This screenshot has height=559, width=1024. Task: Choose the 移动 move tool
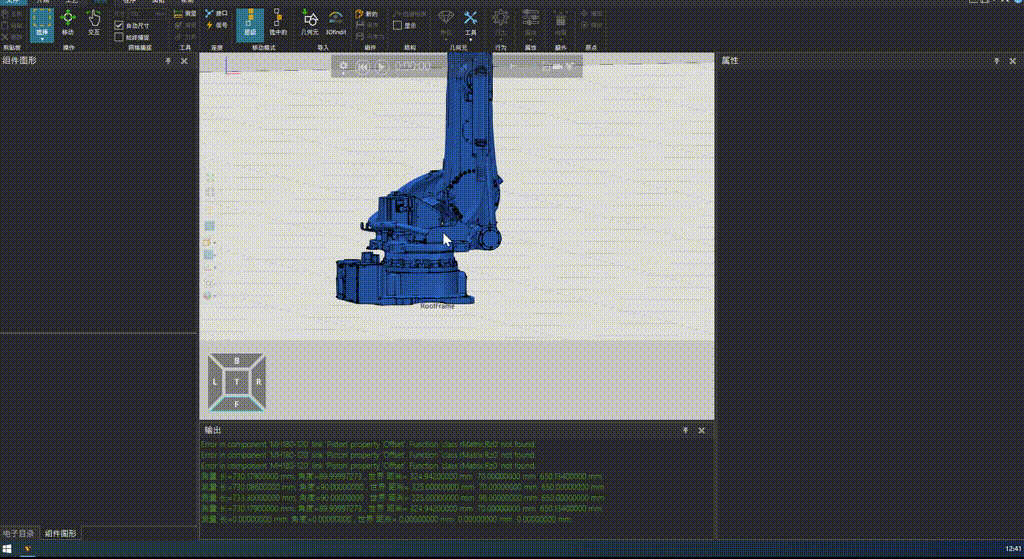tap(68, 24)
